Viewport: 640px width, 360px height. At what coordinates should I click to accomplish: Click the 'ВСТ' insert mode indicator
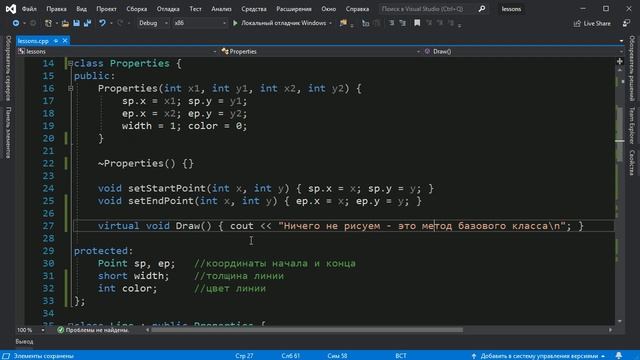click(x=401, y=356)
